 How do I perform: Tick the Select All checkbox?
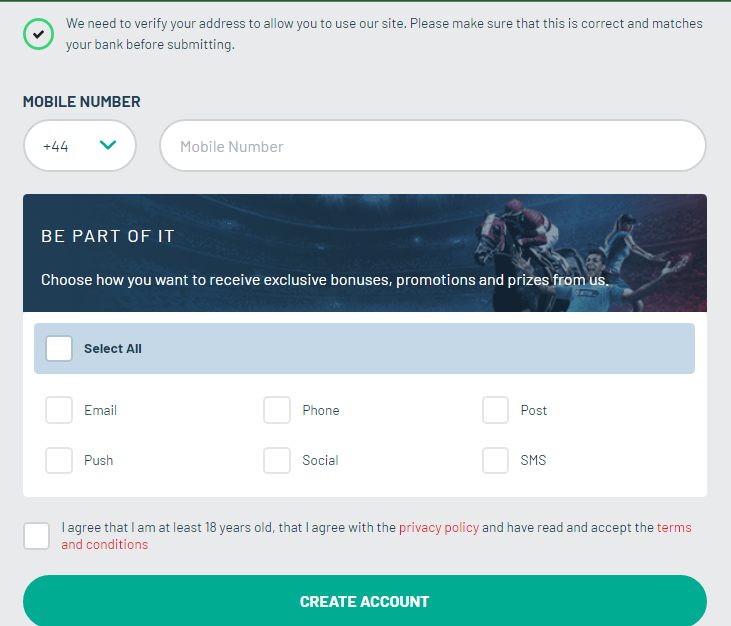[59, 349]
